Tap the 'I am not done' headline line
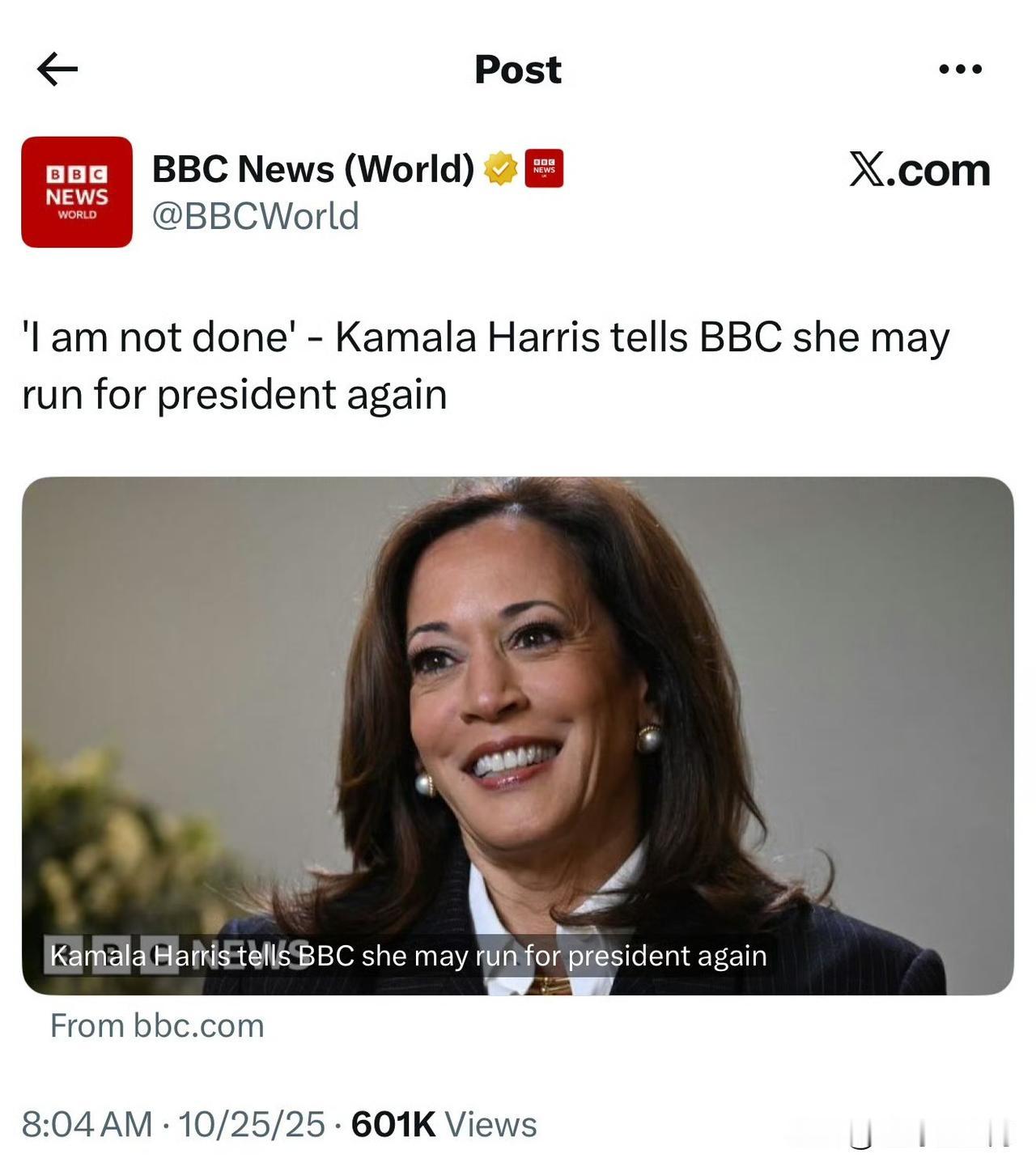 point(486,337)
